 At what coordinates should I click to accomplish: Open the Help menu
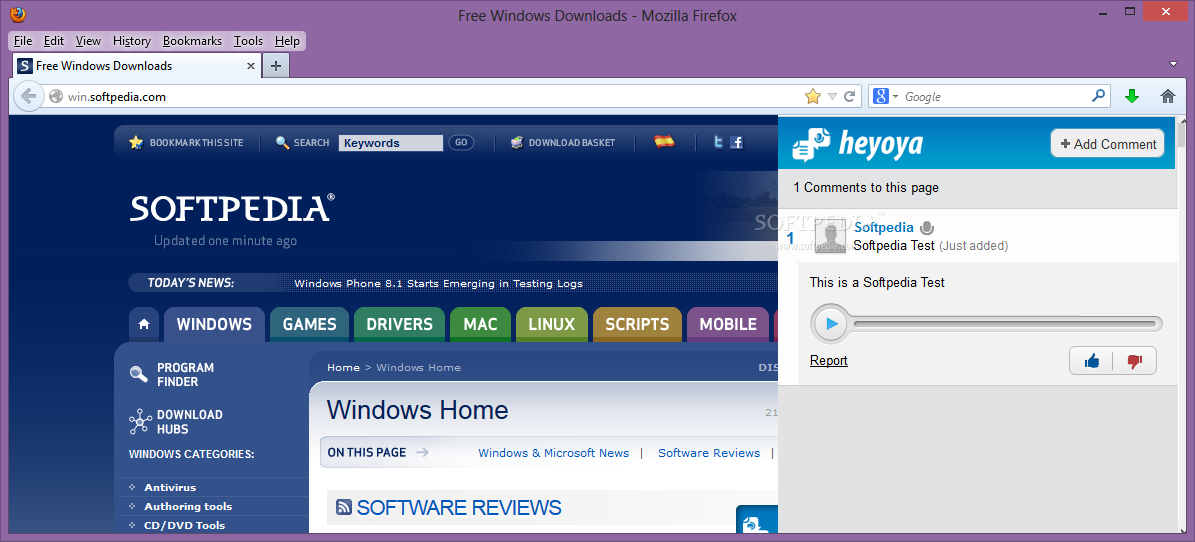pyautogui.click(x=287, y=41)
